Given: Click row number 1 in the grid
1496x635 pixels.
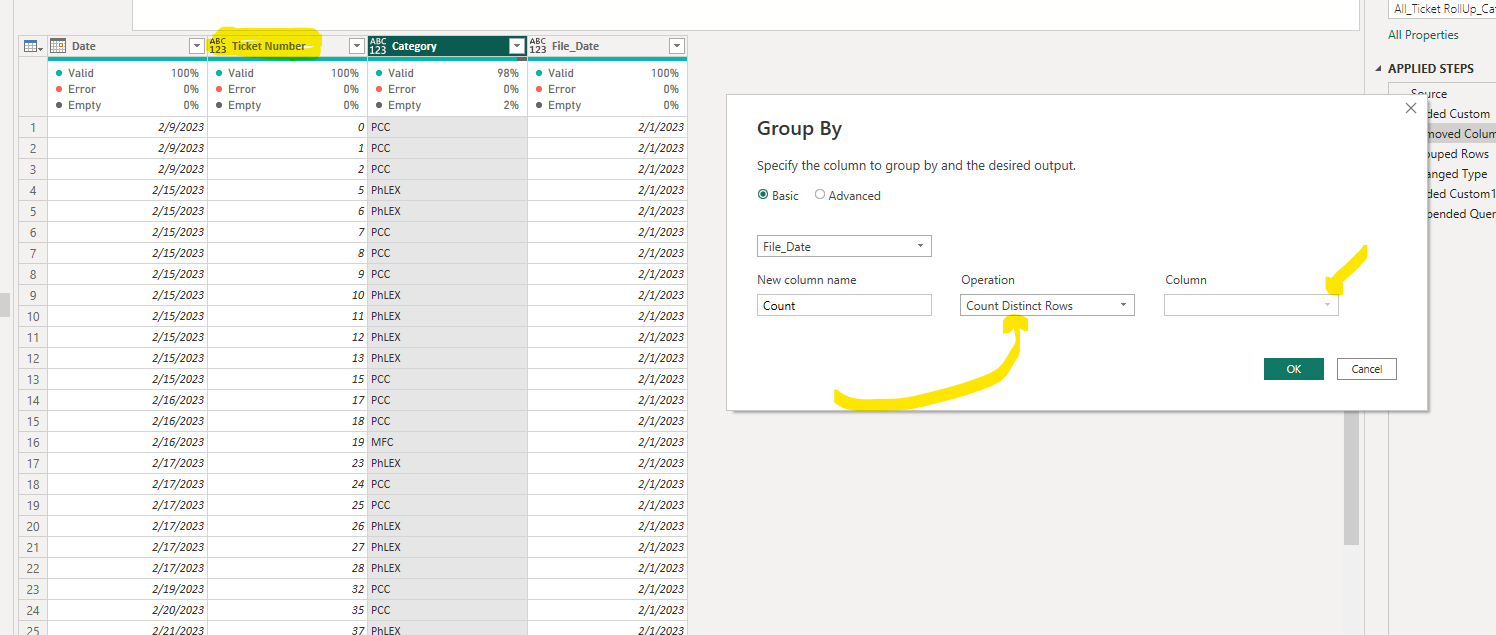Looking at the screenshot, I should (33, 127).
